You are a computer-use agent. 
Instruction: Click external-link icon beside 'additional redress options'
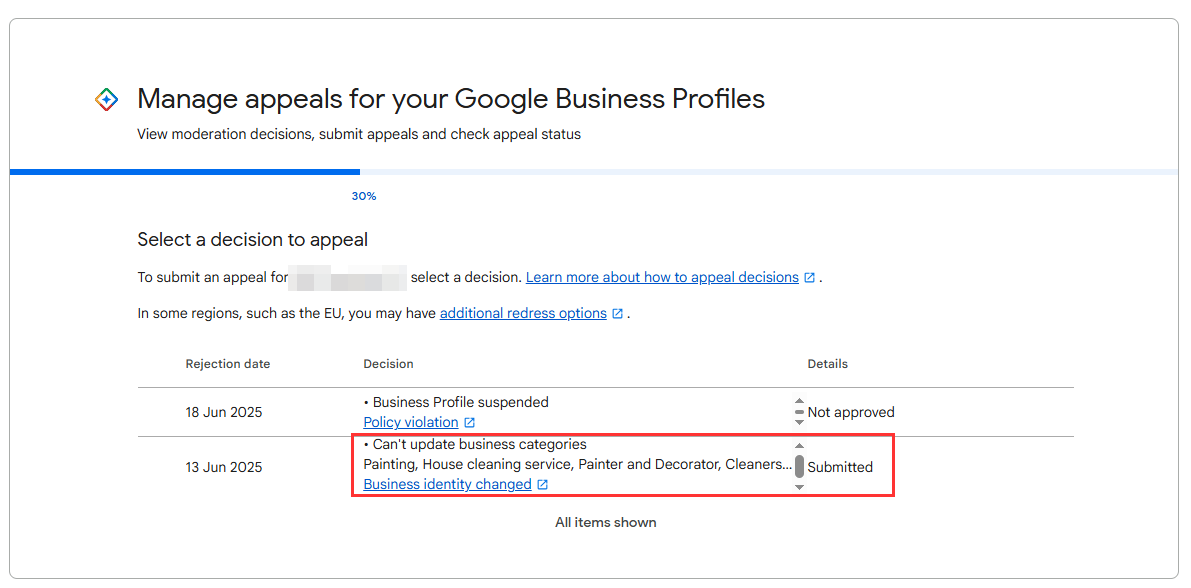pos(618,314)
